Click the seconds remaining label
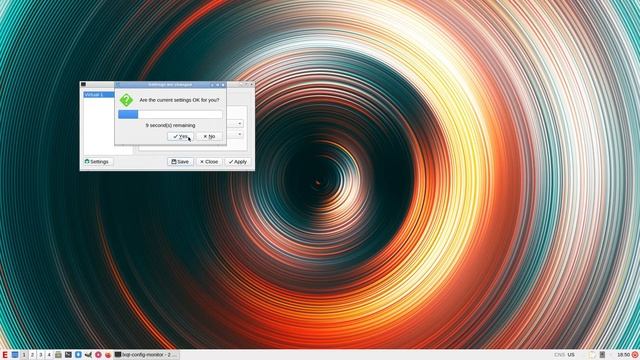The image size is (640, 360). [x=170, y=125]
